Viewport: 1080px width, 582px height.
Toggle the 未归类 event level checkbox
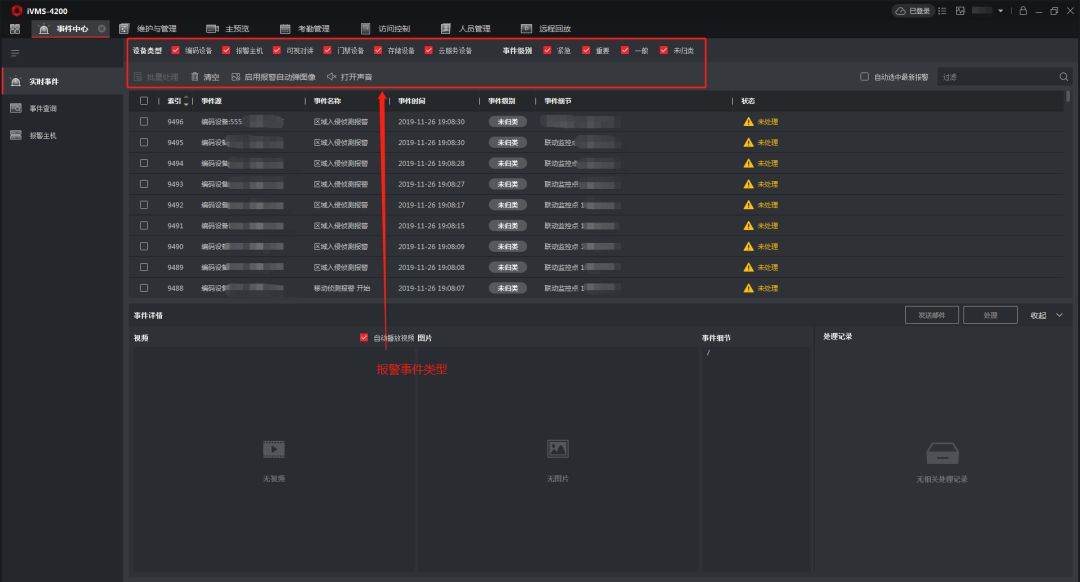tap(664, 50)
